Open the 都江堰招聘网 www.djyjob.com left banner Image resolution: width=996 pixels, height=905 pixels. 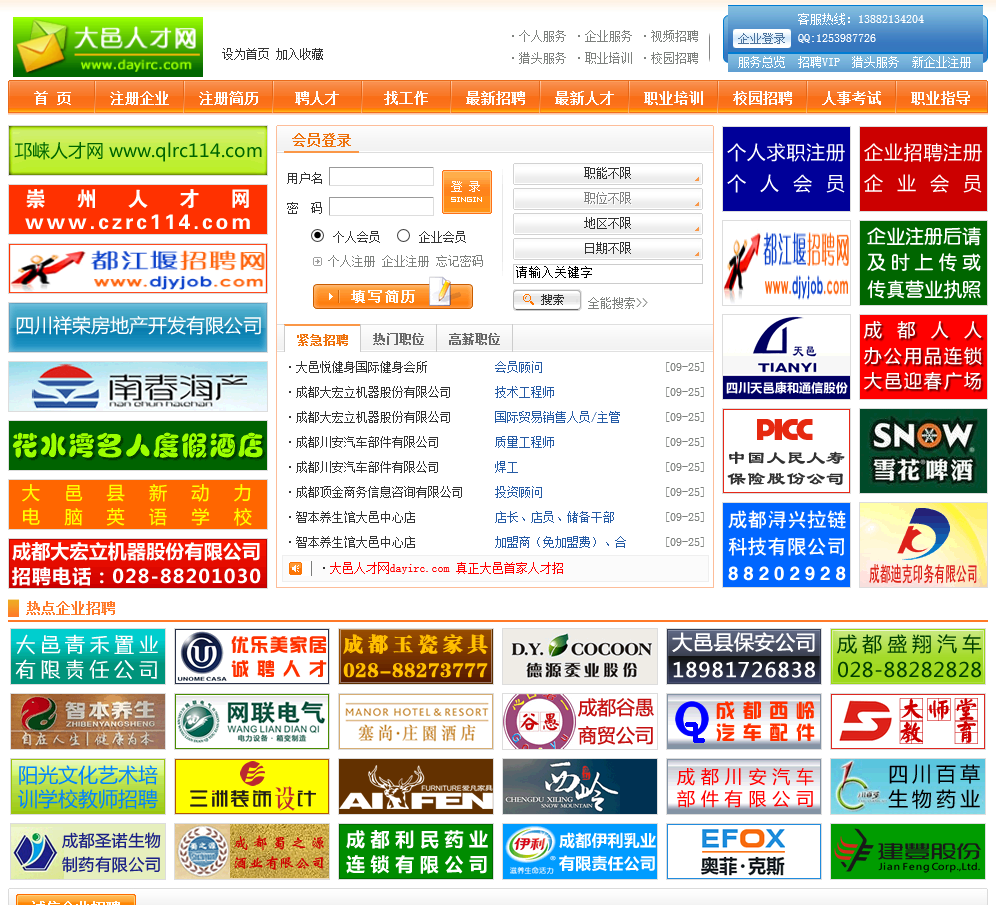138,269
